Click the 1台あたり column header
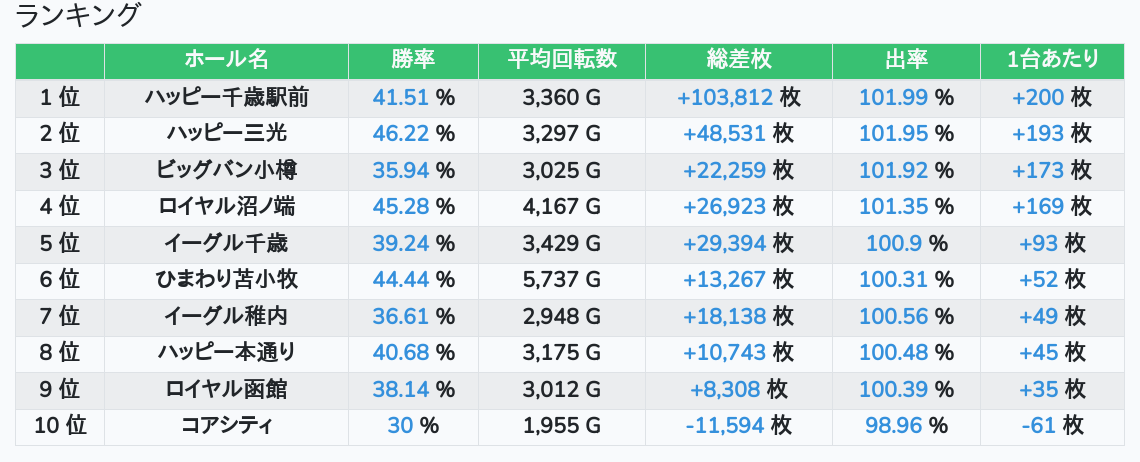 pos(1052,60)
